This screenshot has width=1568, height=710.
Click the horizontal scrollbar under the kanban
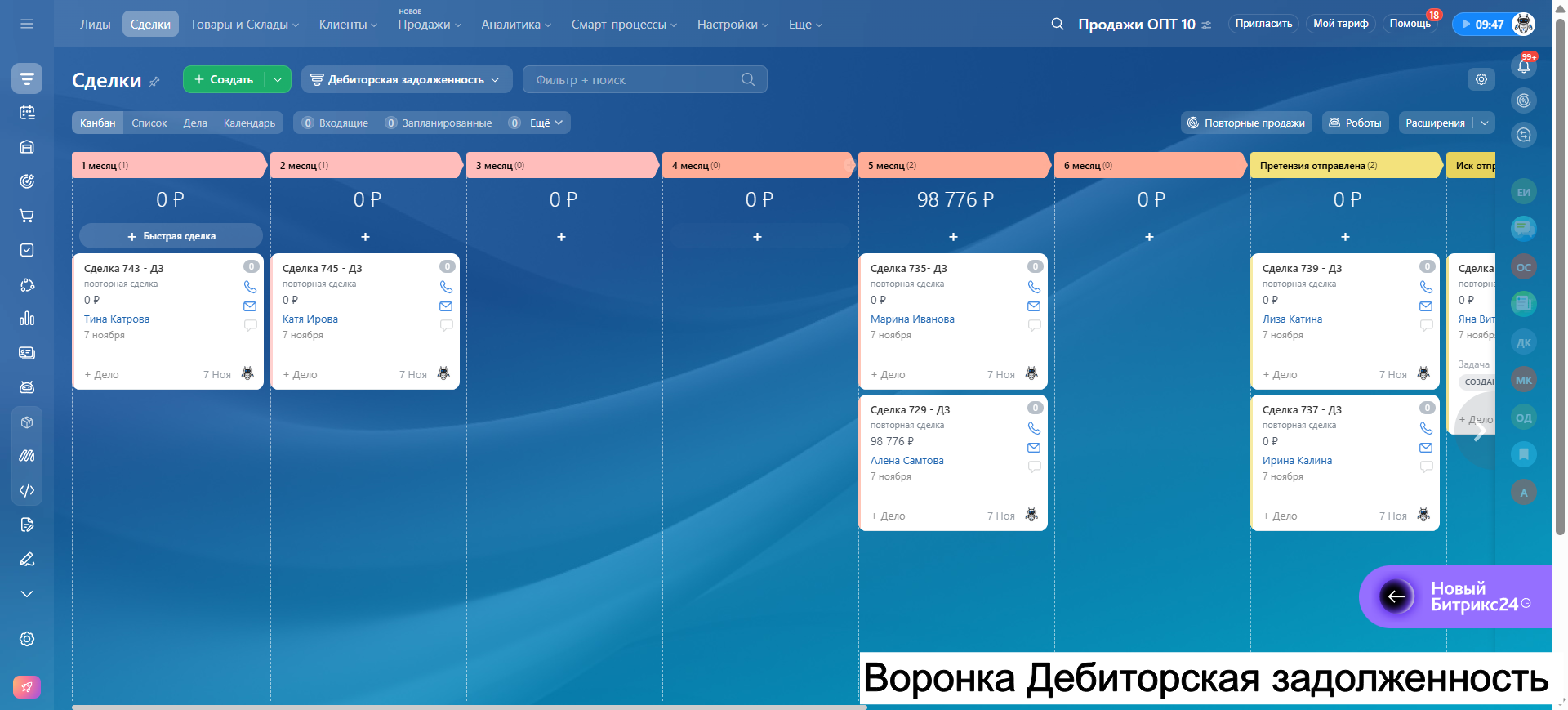click(470, 707)
